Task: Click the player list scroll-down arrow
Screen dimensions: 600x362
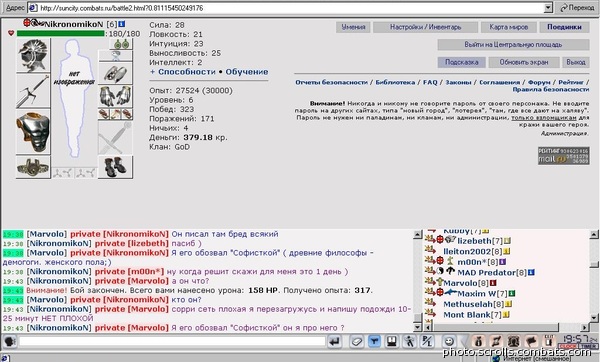Action: [x=594, y=318]
